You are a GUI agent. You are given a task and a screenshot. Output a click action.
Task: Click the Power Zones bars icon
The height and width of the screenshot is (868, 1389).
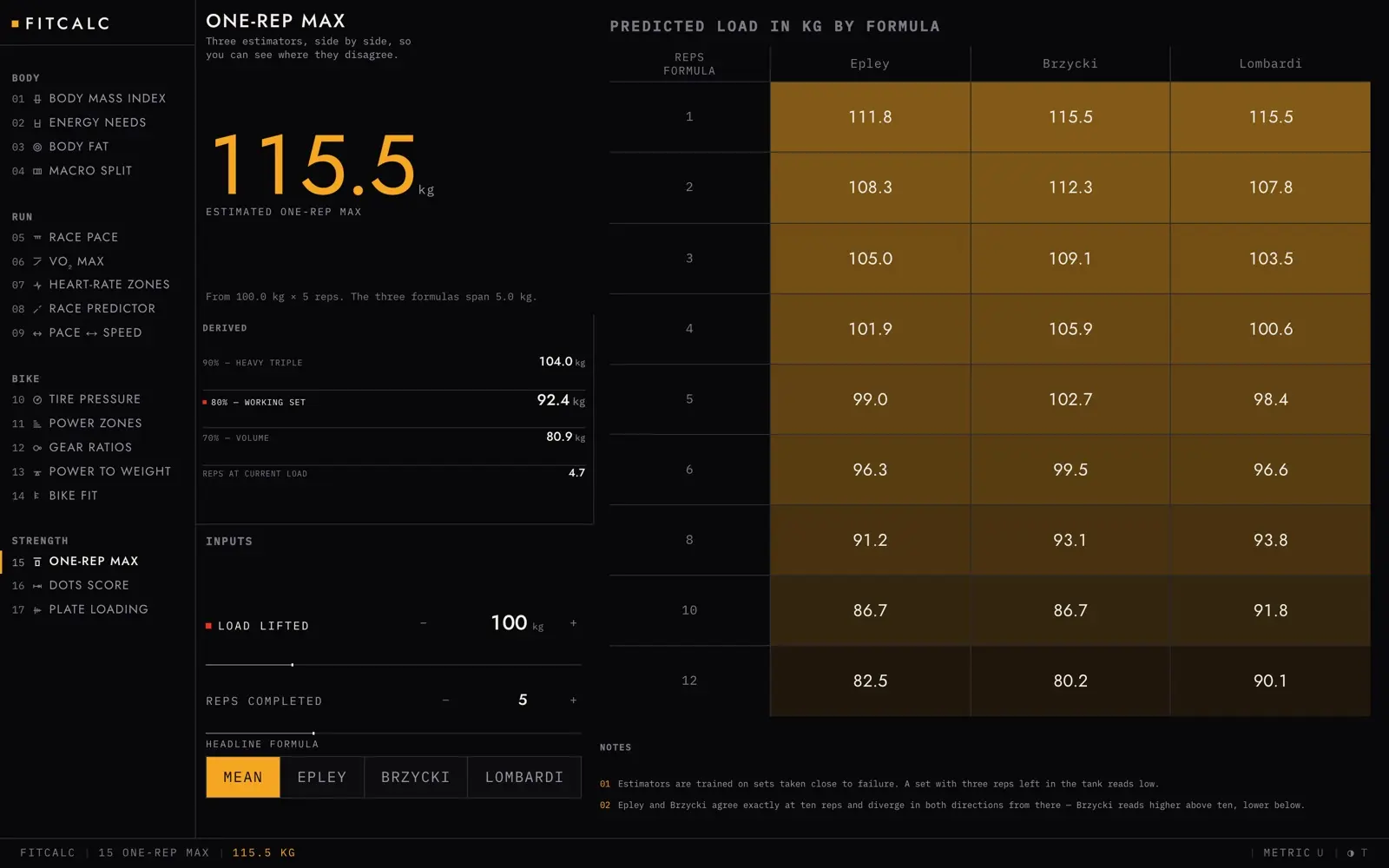(x=37, y=424)
